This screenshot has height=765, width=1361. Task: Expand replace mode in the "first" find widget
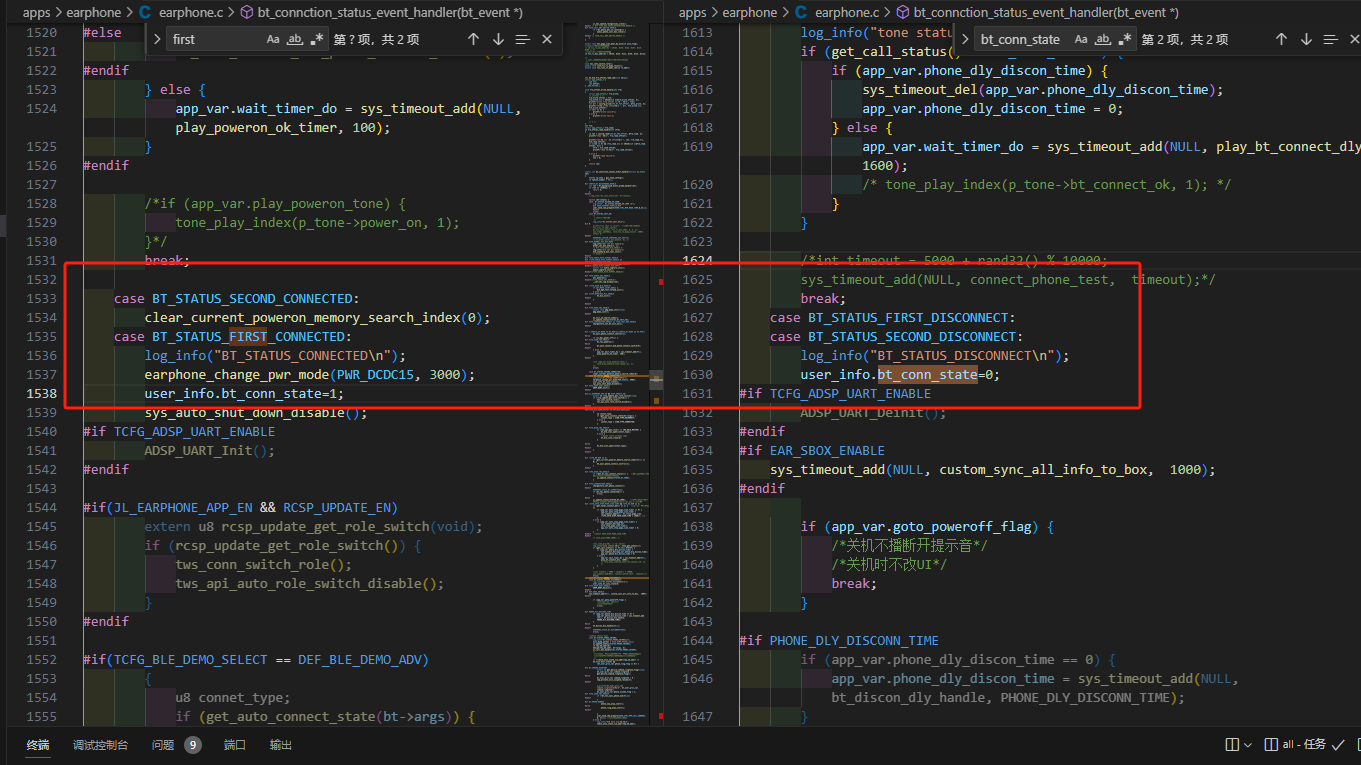pyautogui.click(x=156, y=39)
